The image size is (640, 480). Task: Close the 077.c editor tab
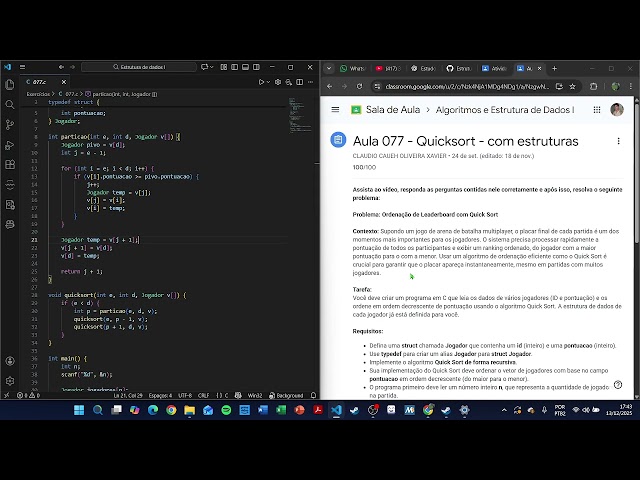click(64, 82)
